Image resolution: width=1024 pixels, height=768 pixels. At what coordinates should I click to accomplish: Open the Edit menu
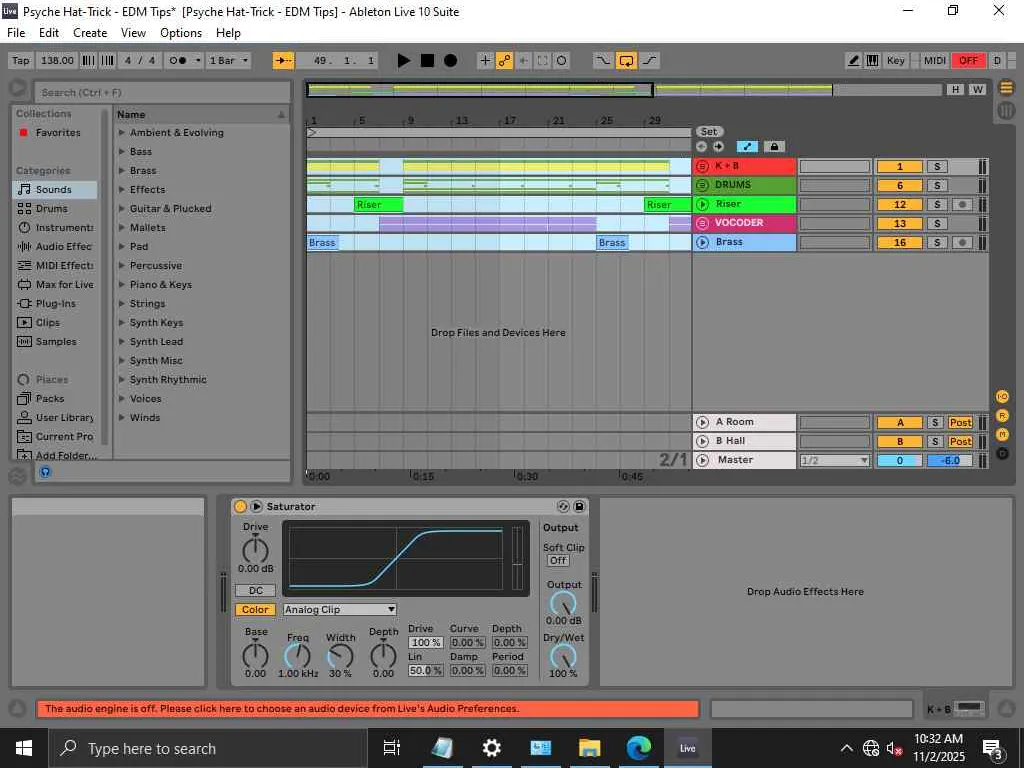49,33
